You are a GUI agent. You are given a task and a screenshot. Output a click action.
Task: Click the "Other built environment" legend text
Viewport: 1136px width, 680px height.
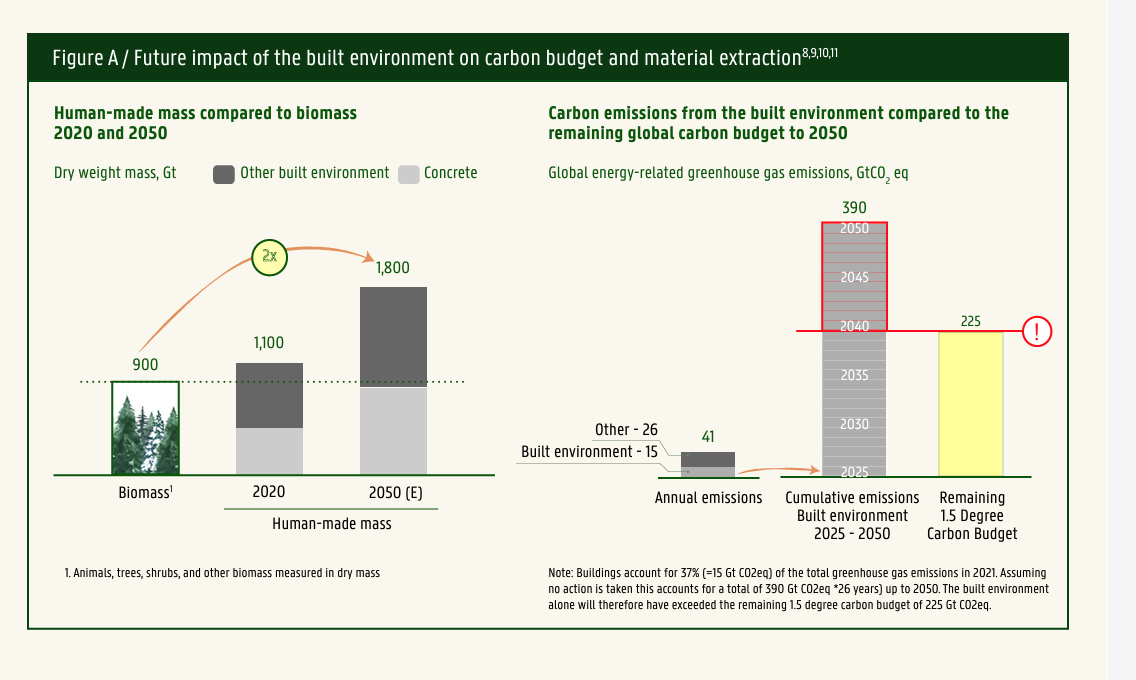tap(314, 173)
